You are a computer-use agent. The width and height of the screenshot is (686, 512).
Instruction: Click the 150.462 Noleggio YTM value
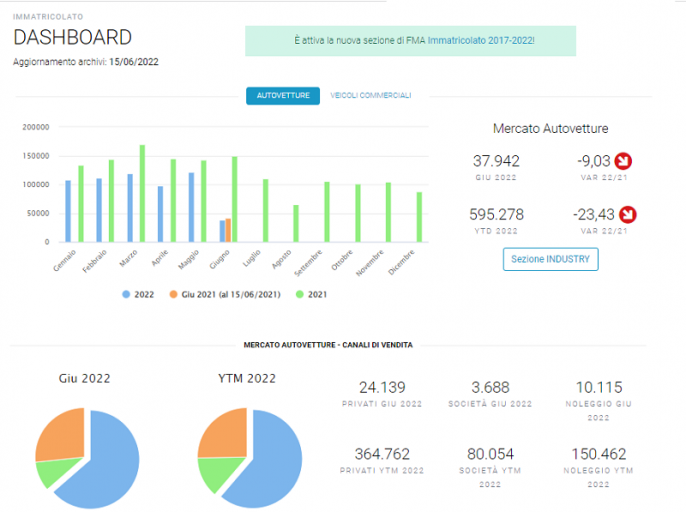click(x=598, y=454)
